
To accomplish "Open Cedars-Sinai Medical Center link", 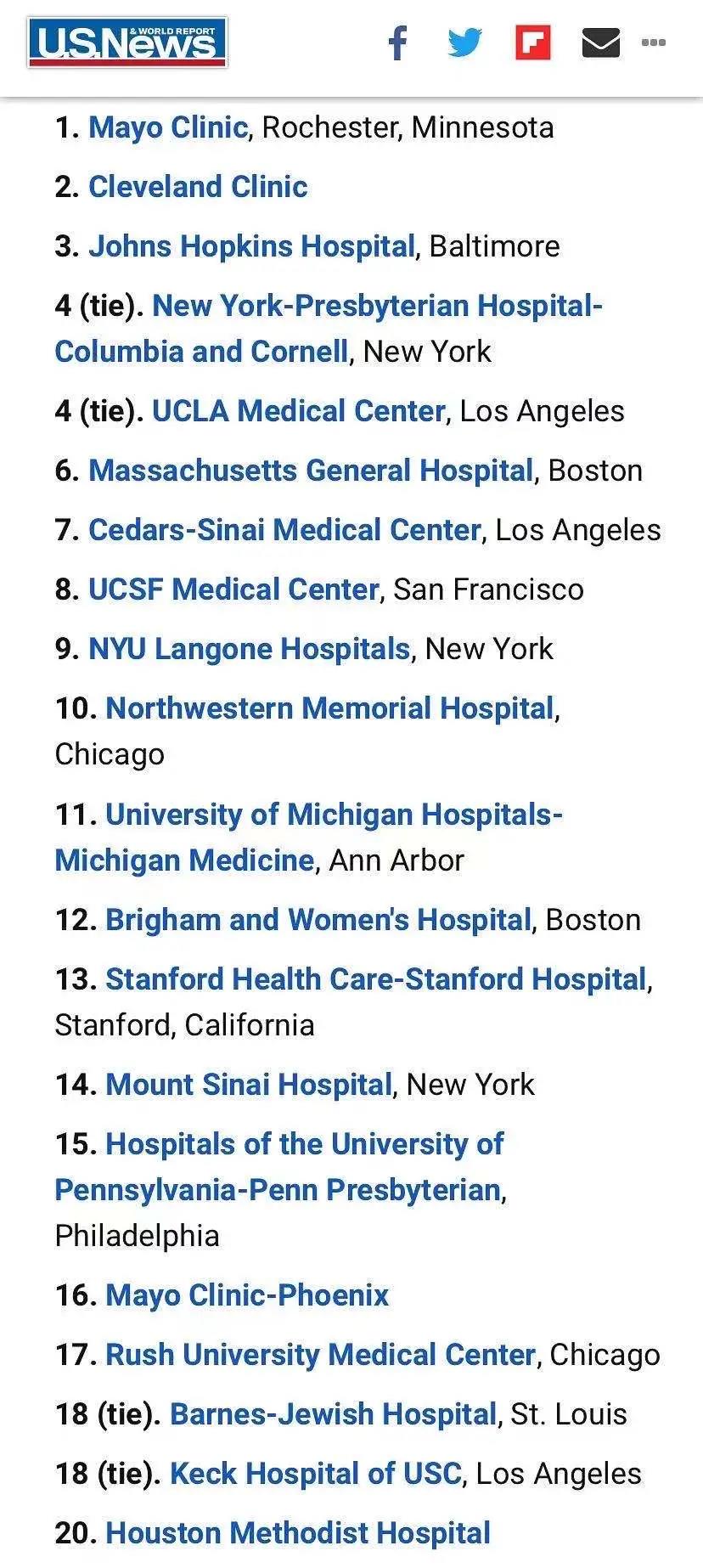I will 284,530.
